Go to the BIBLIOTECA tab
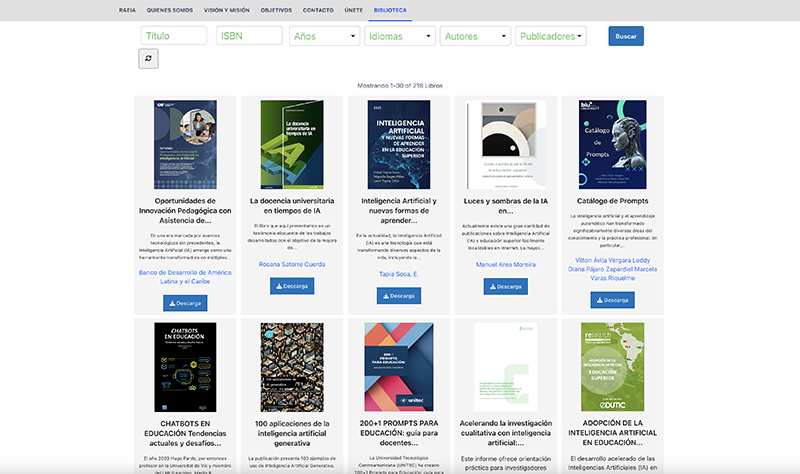The image size is (800, 474). coord(390,8)
